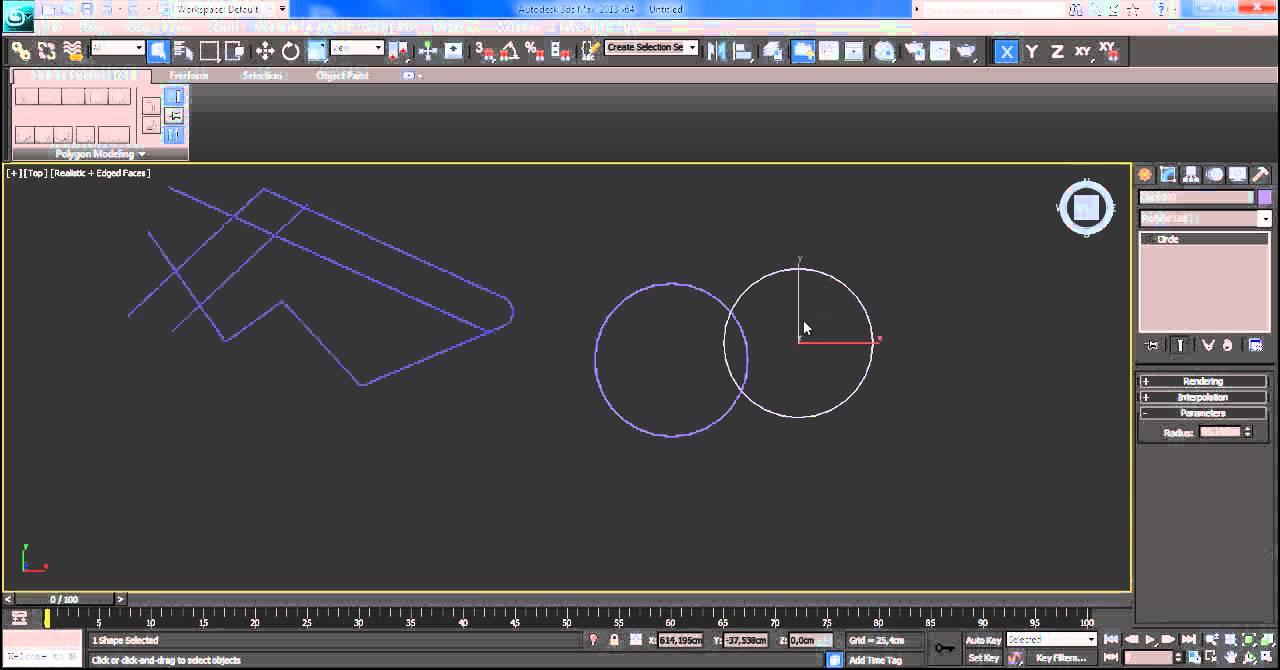The width and height of the screenshot is (1280, 670).
Task: Open the Layer Manager
Action: (772, 51)
